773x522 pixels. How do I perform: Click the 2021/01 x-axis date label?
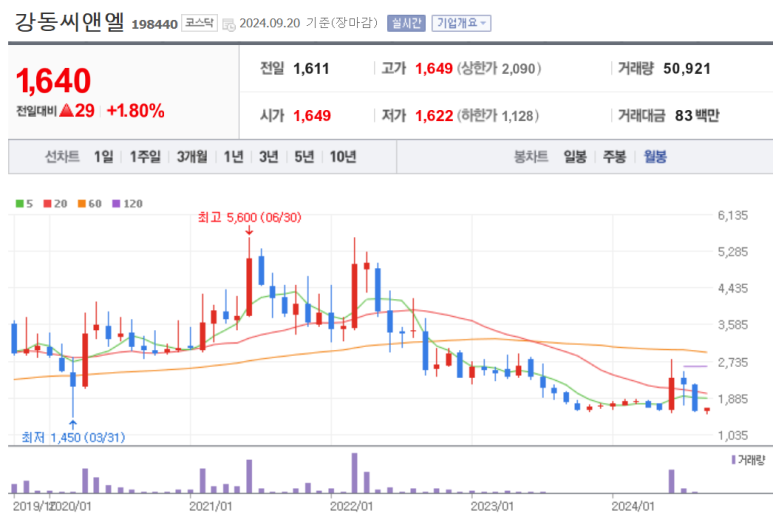[x=211, y=506]
